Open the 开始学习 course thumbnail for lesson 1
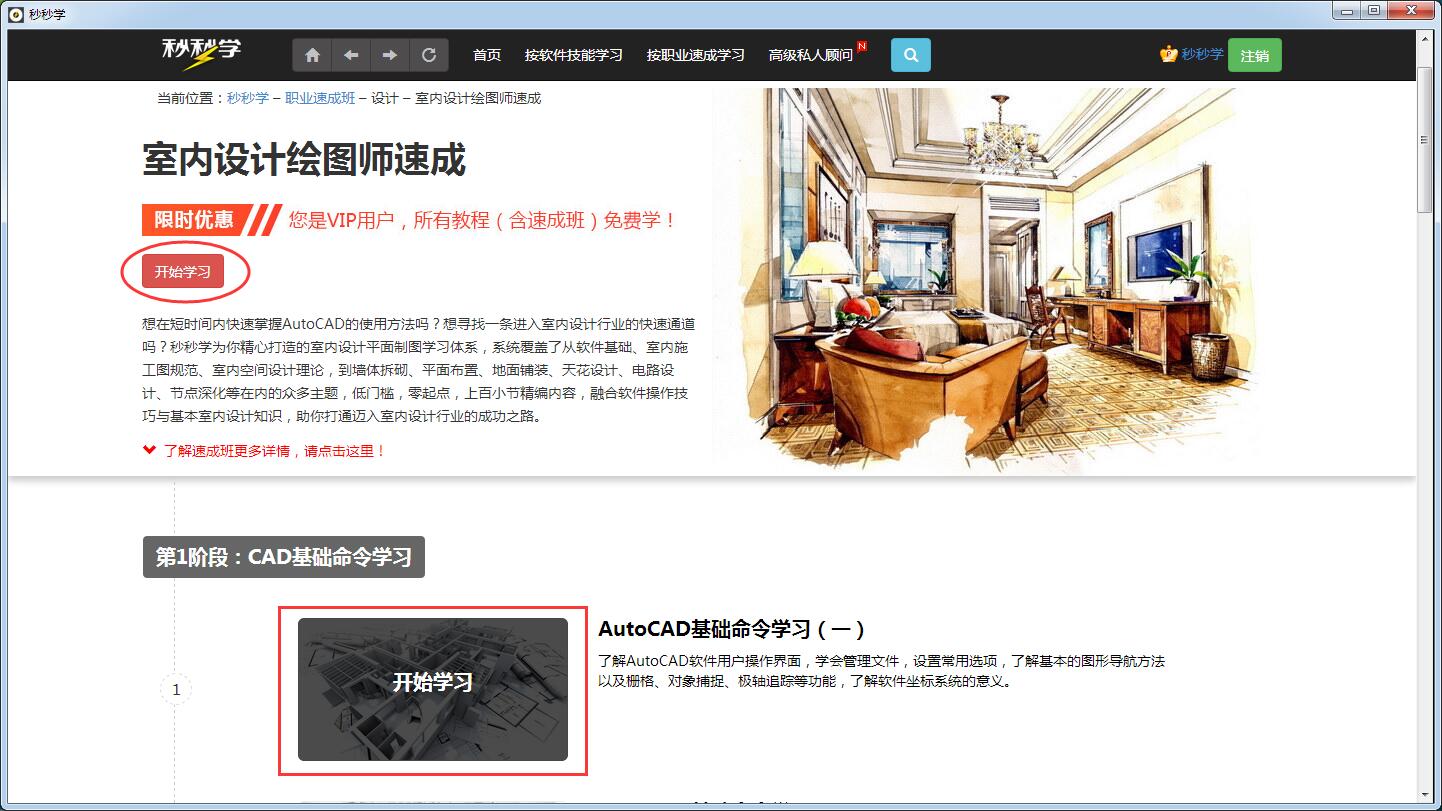Viewport: 1442px width, 811px height. [433, 689]
